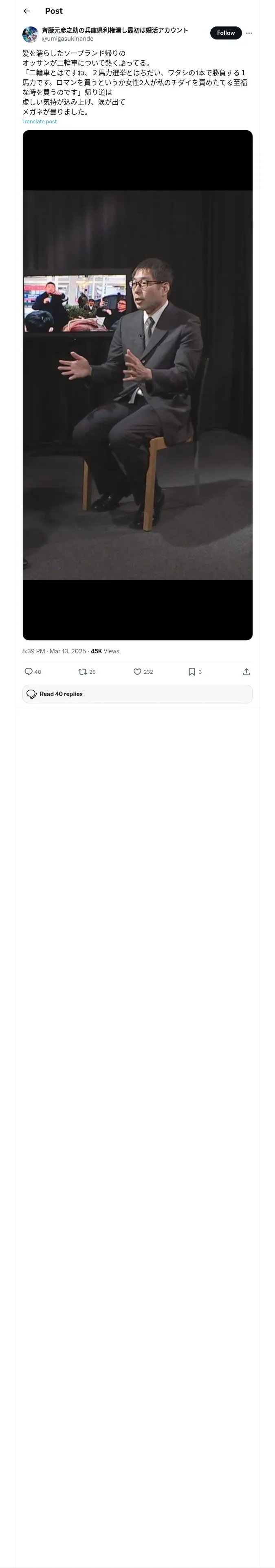
Task: Play the embedded video of the seated man
Action: [137, 385]
